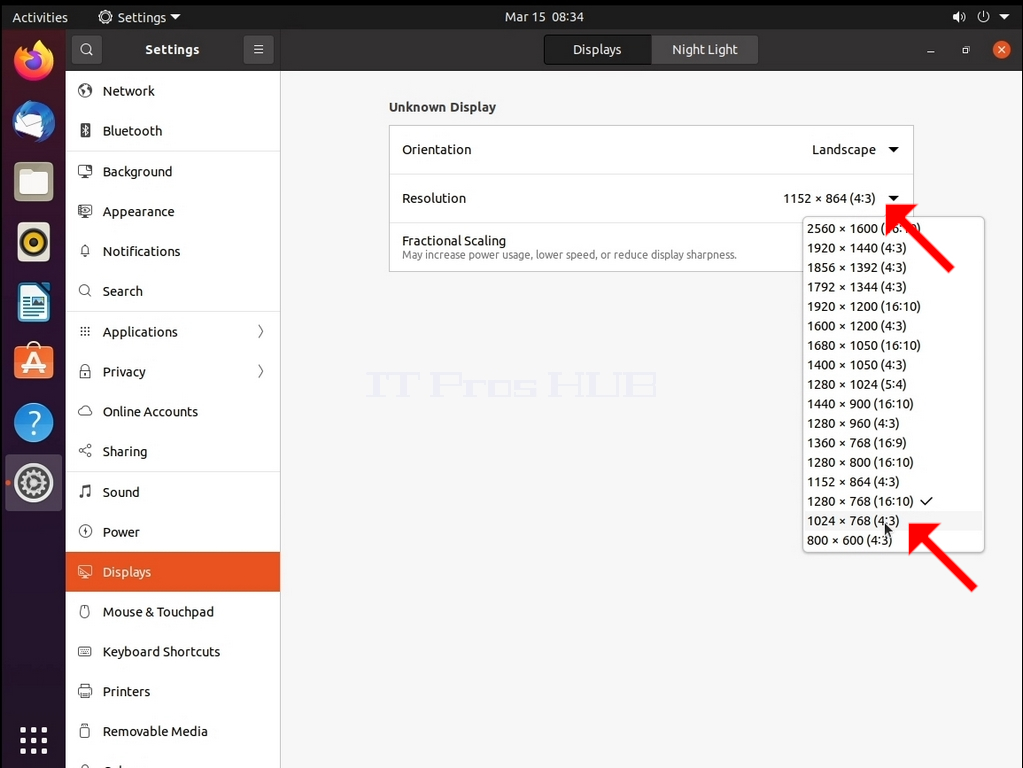Choose 800 × 600 (4:3) resolution

[x=893, y=540]
